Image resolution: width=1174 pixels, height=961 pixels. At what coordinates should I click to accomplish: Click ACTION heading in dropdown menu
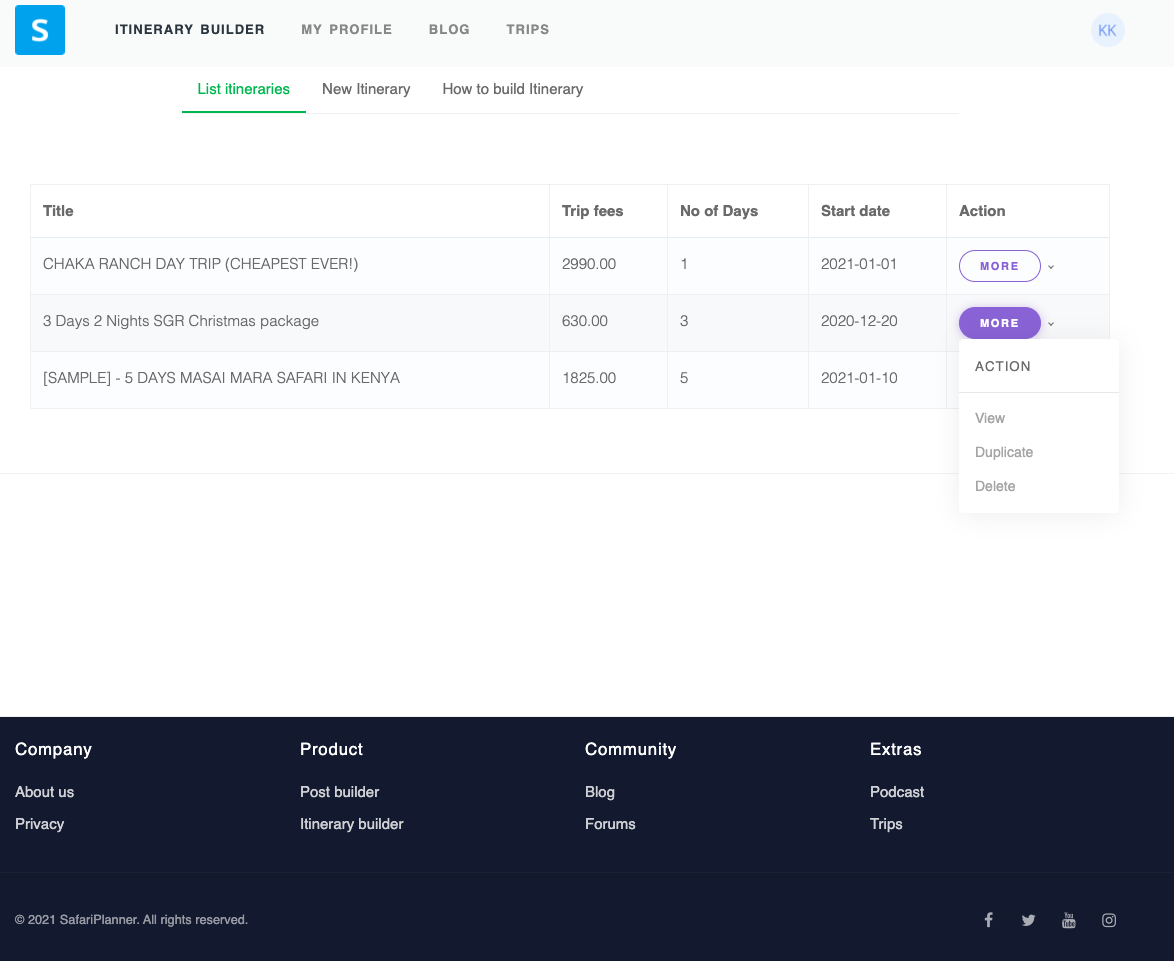1003,366
